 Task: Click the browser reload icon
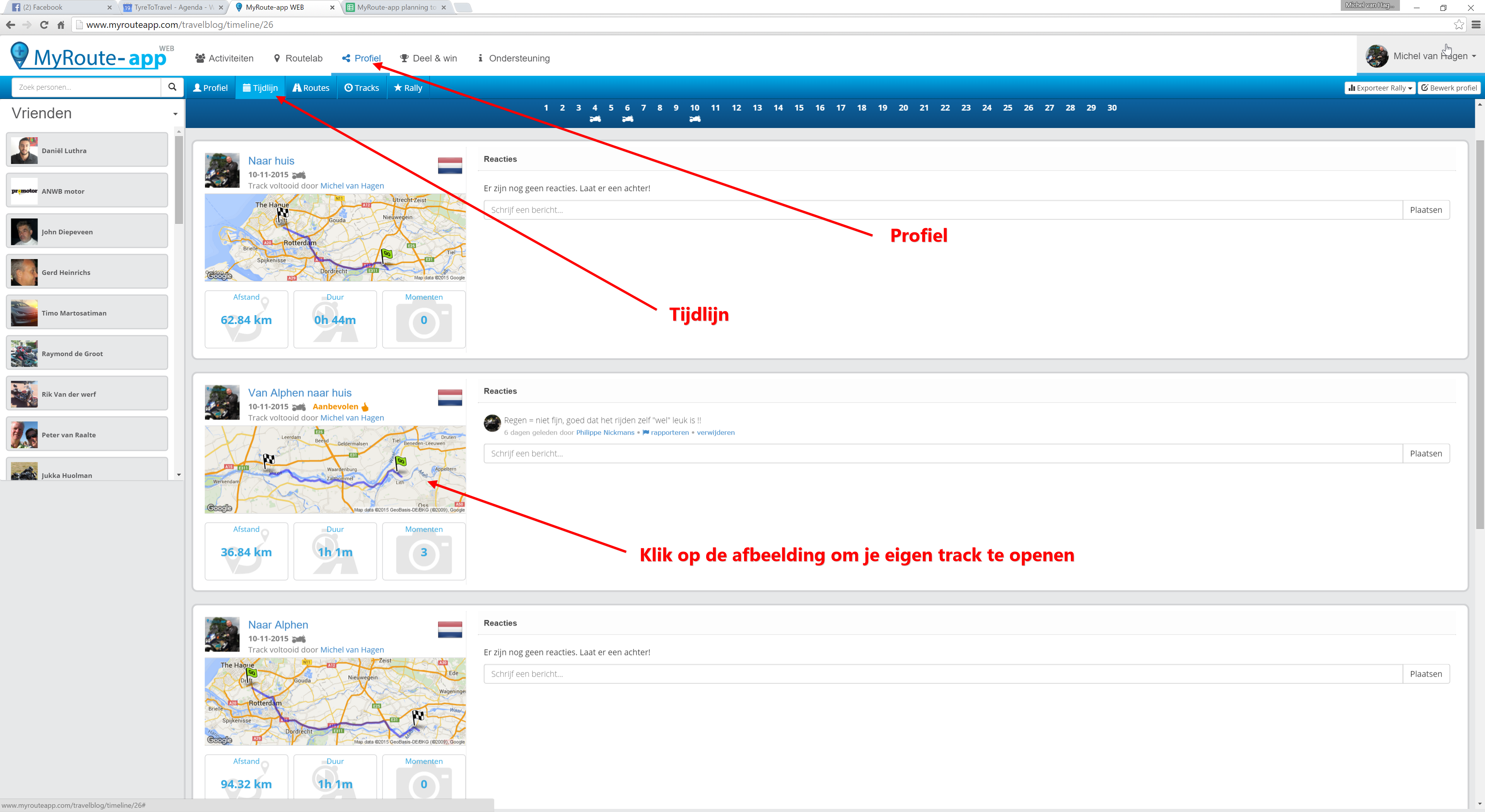[44, 24]
